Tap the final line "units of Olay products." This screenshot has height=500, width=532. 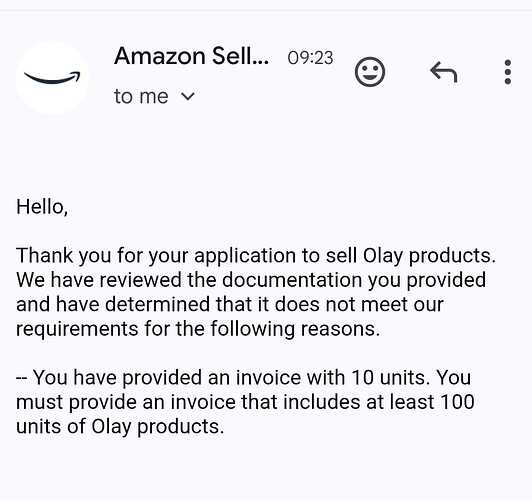pos(120,427)
